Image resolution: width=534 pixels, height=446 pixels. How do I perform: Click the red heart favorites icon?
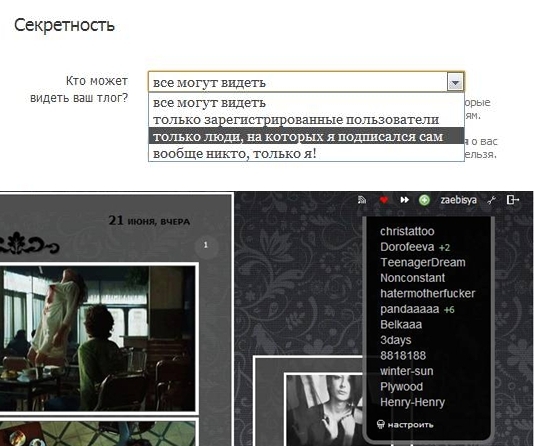(x=384, y=200)
